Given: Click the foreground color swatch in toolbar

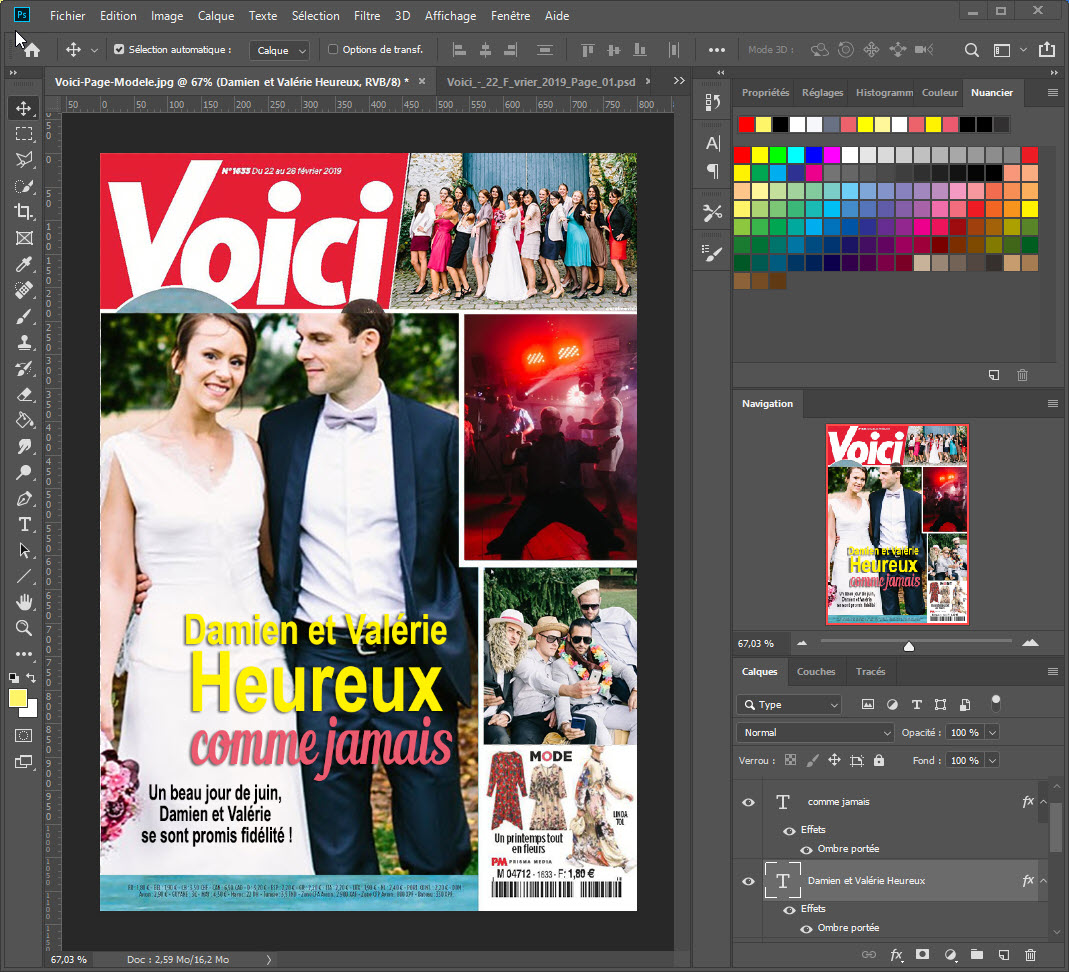Looking at the screenshot, I should tap(18, 698).
